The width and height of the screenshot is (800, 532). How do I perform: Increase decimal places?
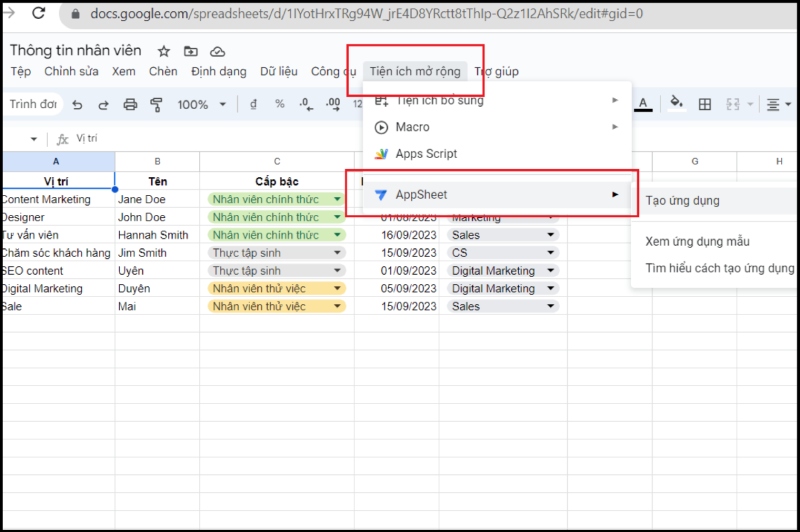pos(333,105)
